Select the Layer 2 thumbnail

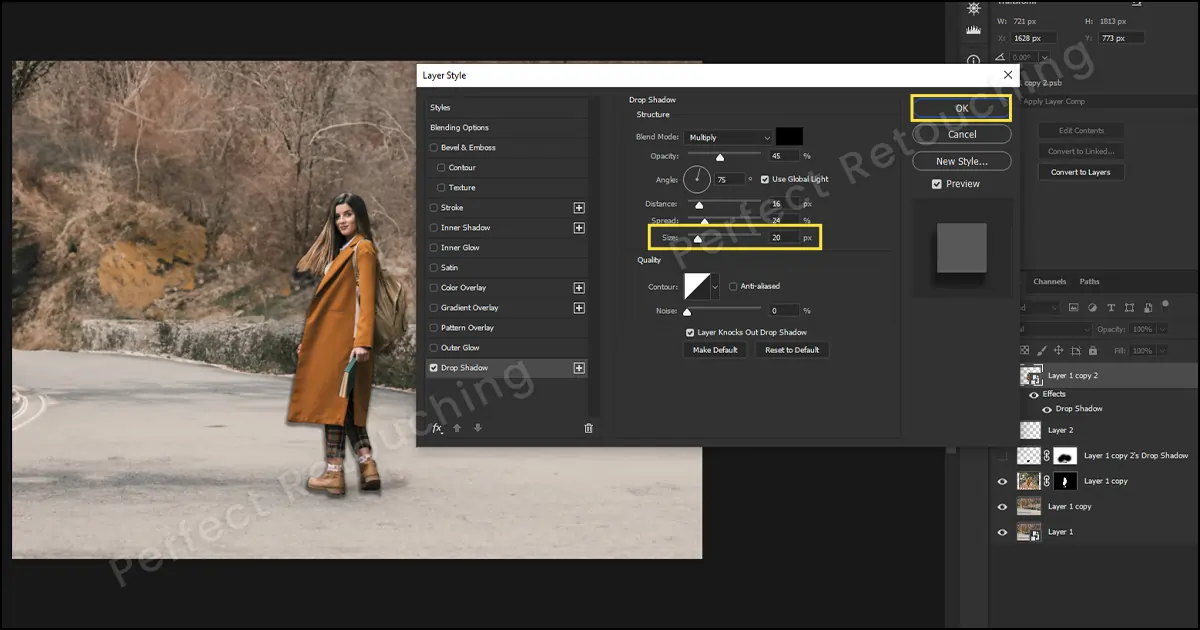click(1029, 429)
